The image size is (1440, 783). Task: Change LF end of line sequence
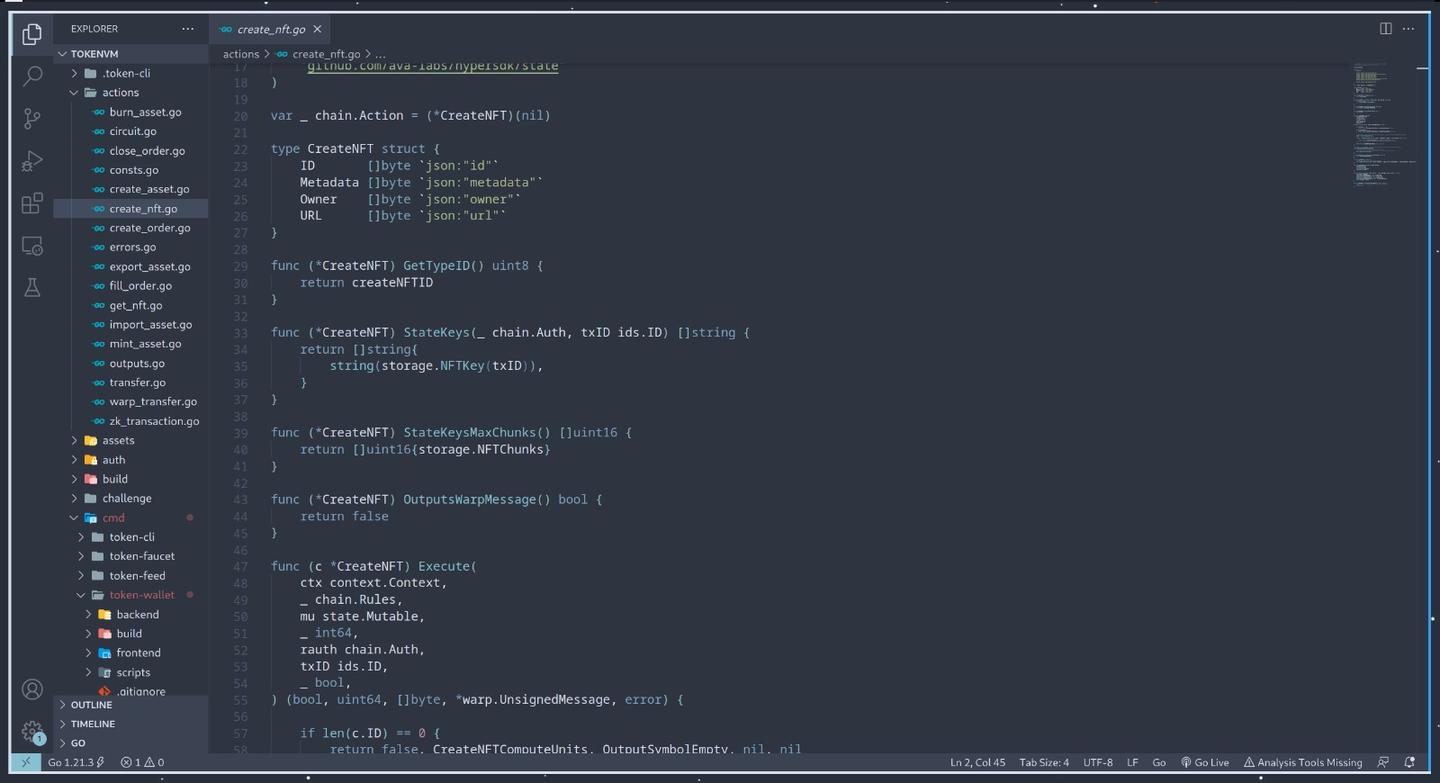coord(1133,762)
